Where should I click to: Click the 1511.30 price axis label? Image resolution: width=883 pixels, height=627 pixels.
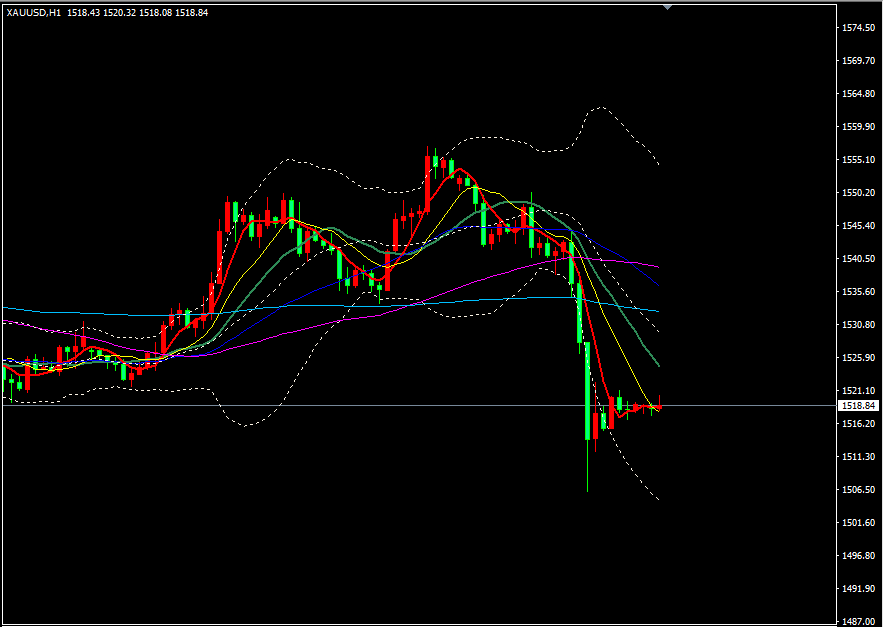click(x=858, y=456)
